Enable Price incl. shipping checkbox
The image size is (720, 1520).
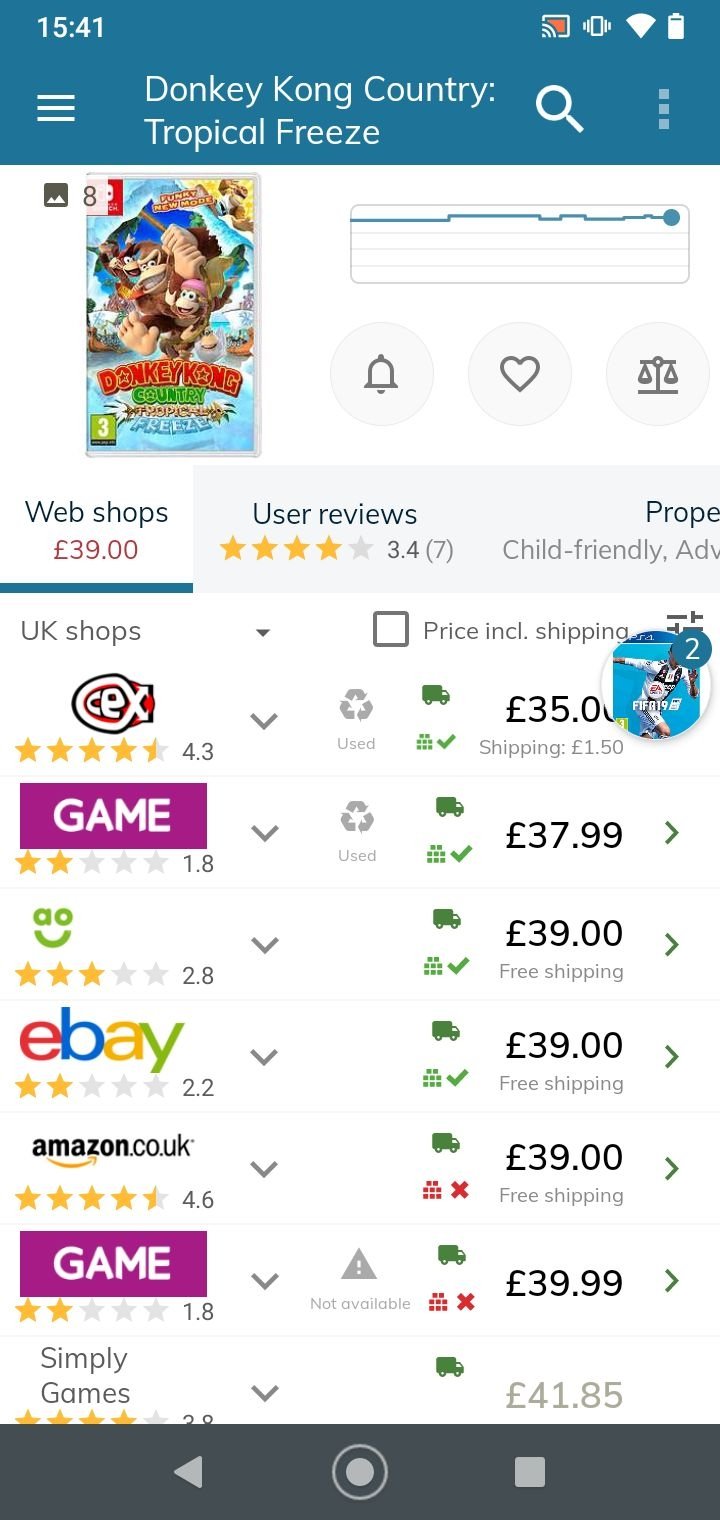pos(391,630)
